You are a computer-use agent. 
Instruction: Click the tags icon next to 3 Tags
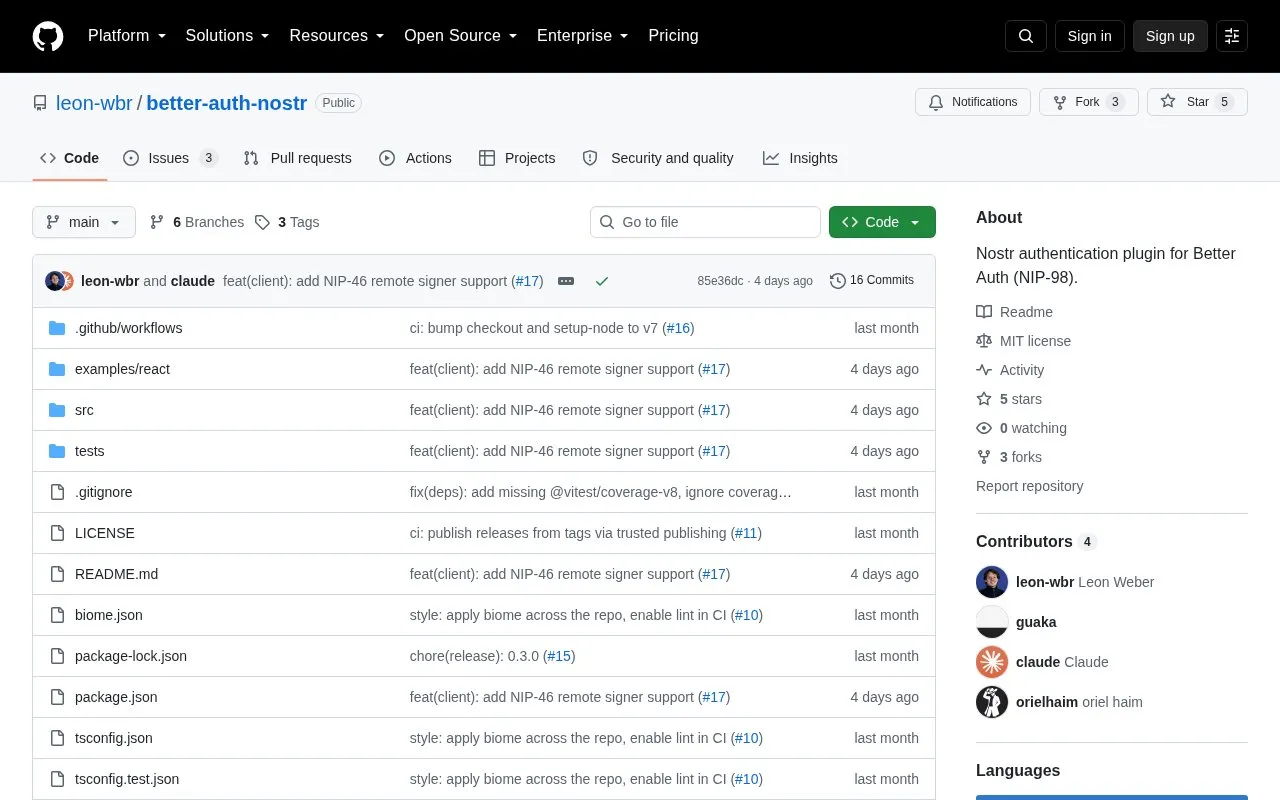tap(262, 222)
